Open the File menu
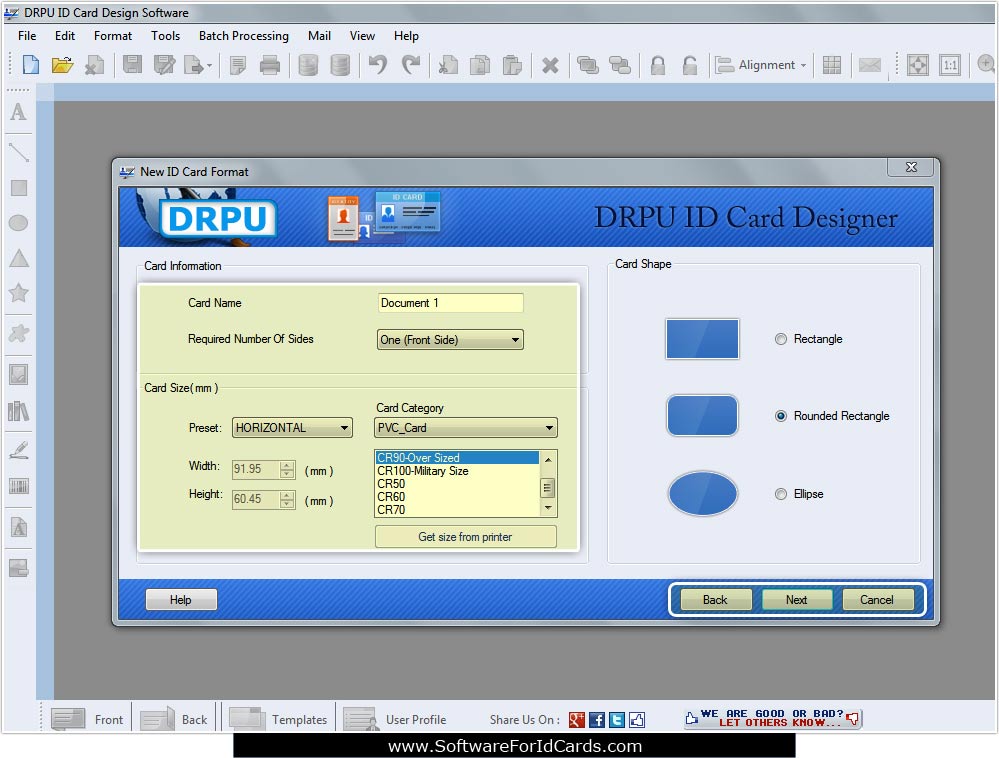The width and height of the screenshot is (999, 758). [27, 36]
